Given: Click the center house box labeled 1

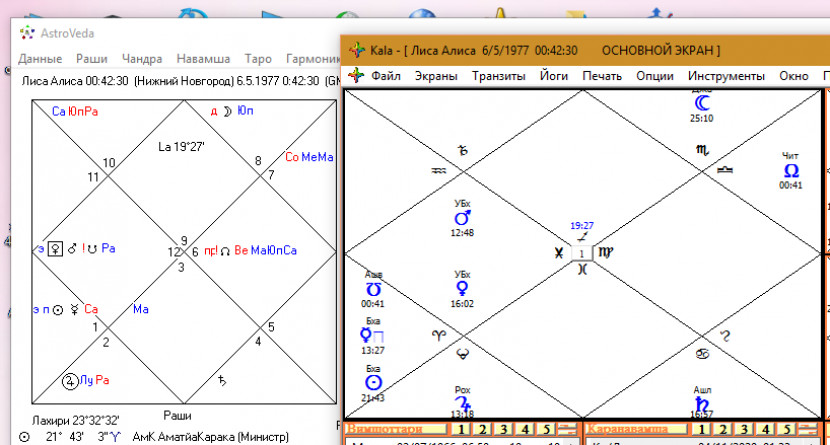Looking at the screenshot, I should 582,253.
